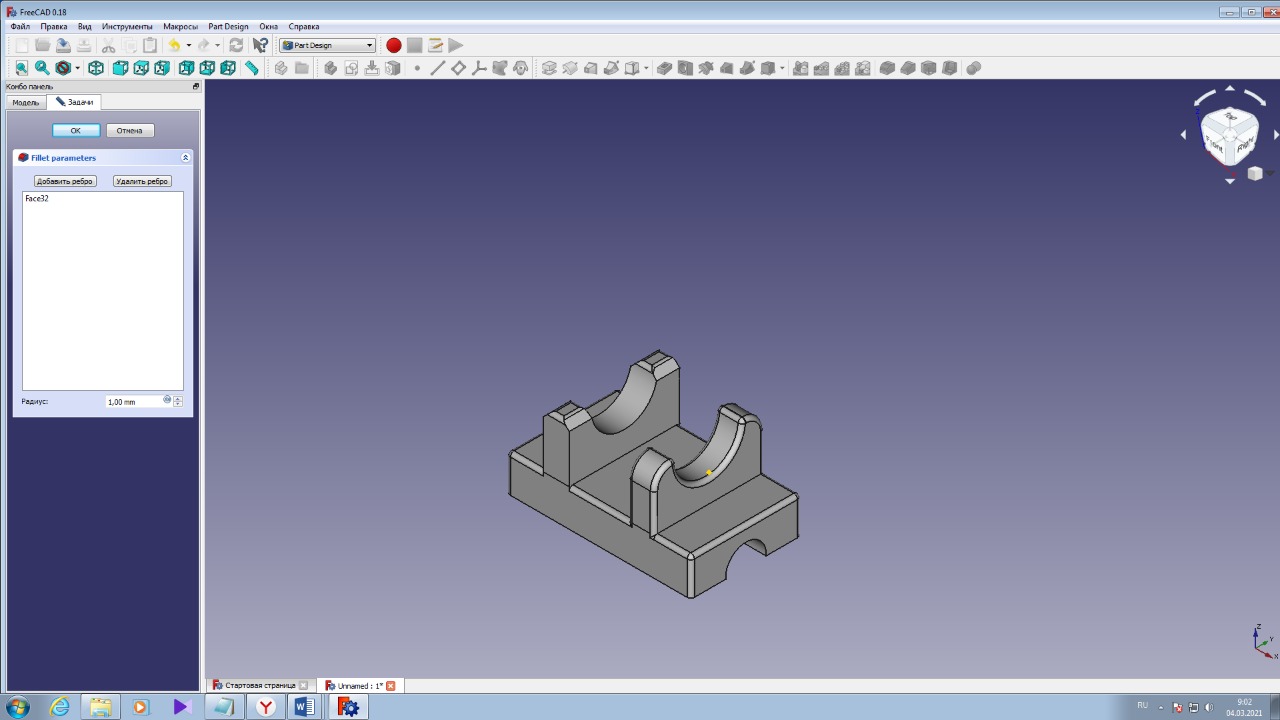
Task: Select the Measure distance ruler tool
Action: pyautogui.click(x=252, y=68)
